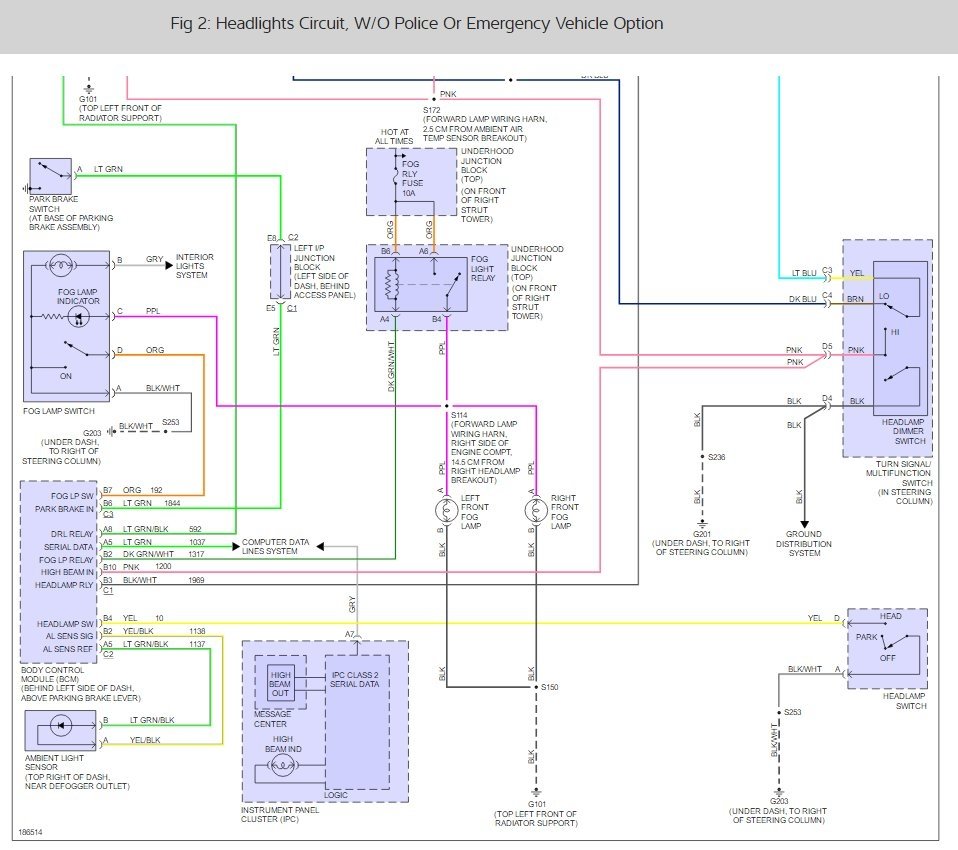958x850 pixels.
Task: Click the 'GROUND DISTRIBUTION SYSTEM' label
Action: 804,543
